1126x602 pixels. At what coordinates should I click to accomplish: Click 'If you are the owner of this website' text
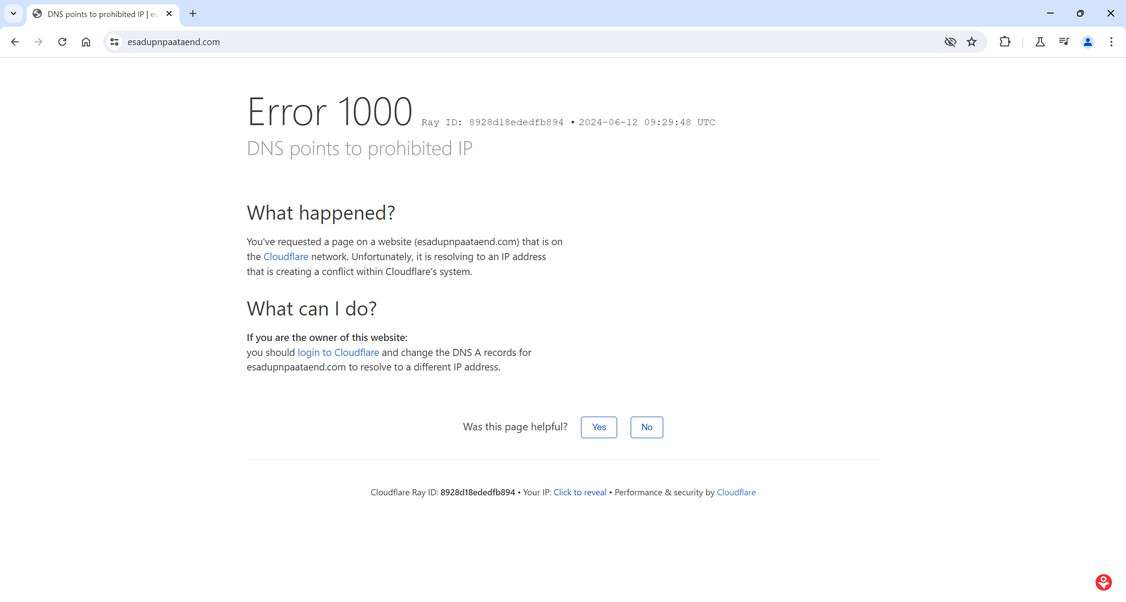click(x=327, y=338)
